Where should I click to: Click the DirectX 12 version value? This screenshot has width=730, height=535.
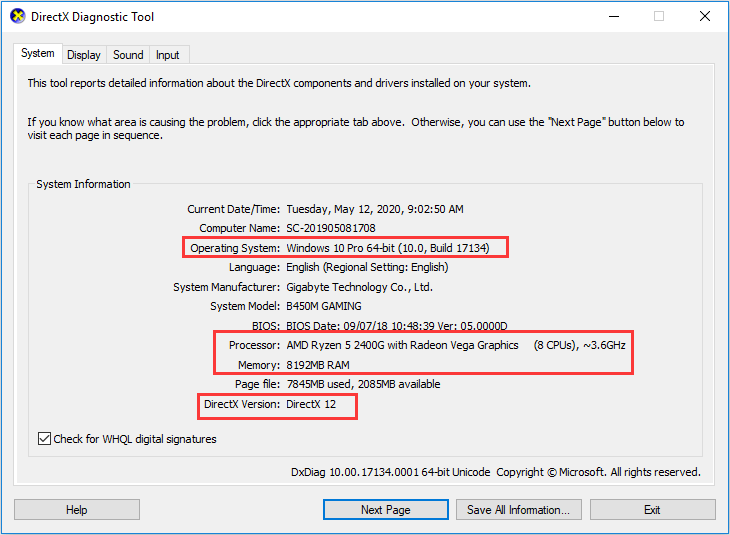click(x=311, y=404)
